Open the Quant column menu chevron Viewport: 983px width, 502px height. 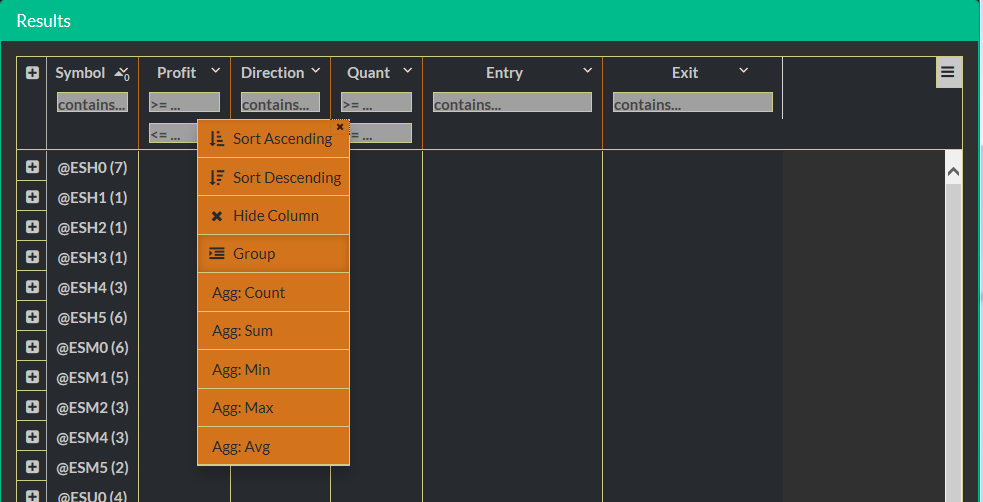tap(408, 71)
